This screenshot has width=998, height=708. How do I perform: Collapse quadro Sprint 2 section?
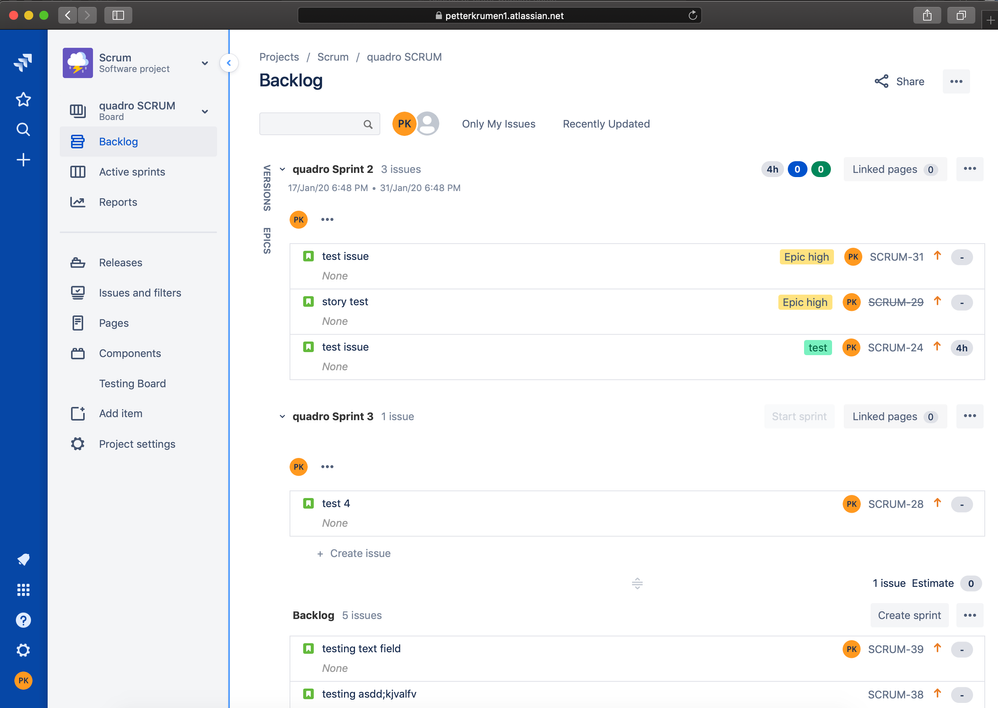point(282,169)
